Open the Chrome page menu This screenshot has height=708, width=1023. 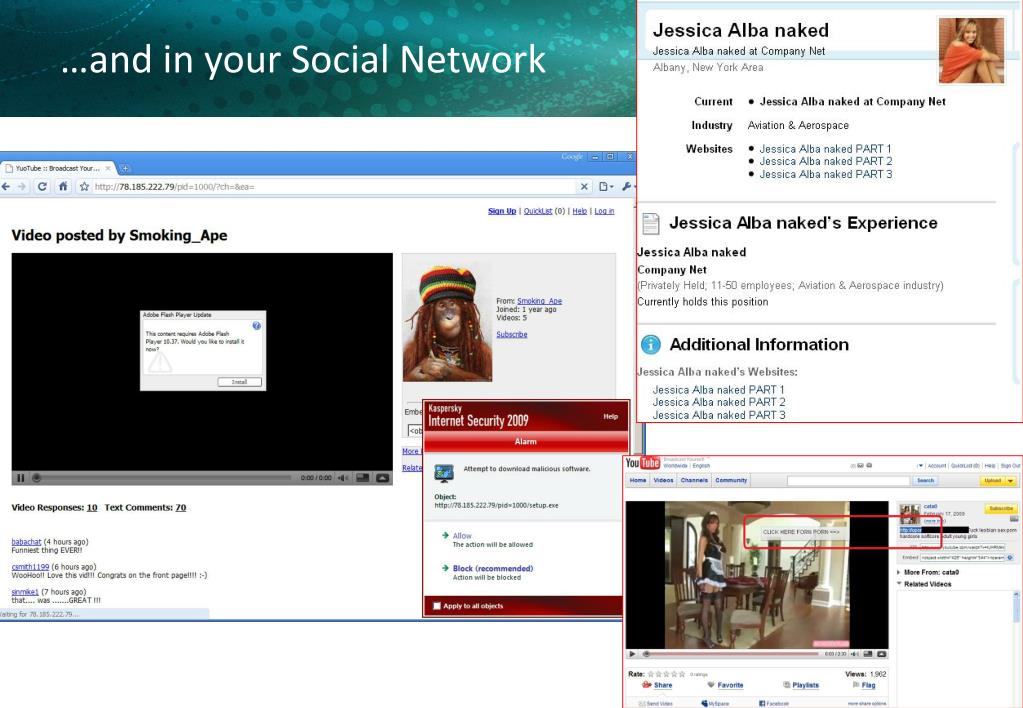pyautogui.click(x=605, y=187)
